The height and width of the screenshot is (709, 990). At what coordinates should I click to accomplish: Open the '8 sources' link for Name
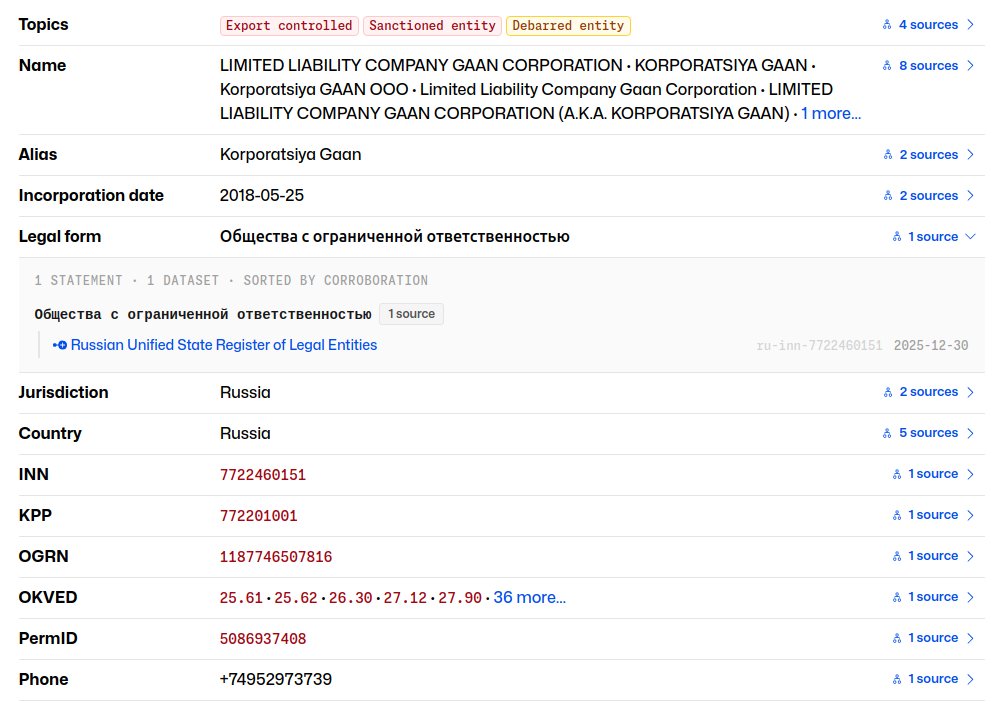pyautogui.click(x=928, y=66)
